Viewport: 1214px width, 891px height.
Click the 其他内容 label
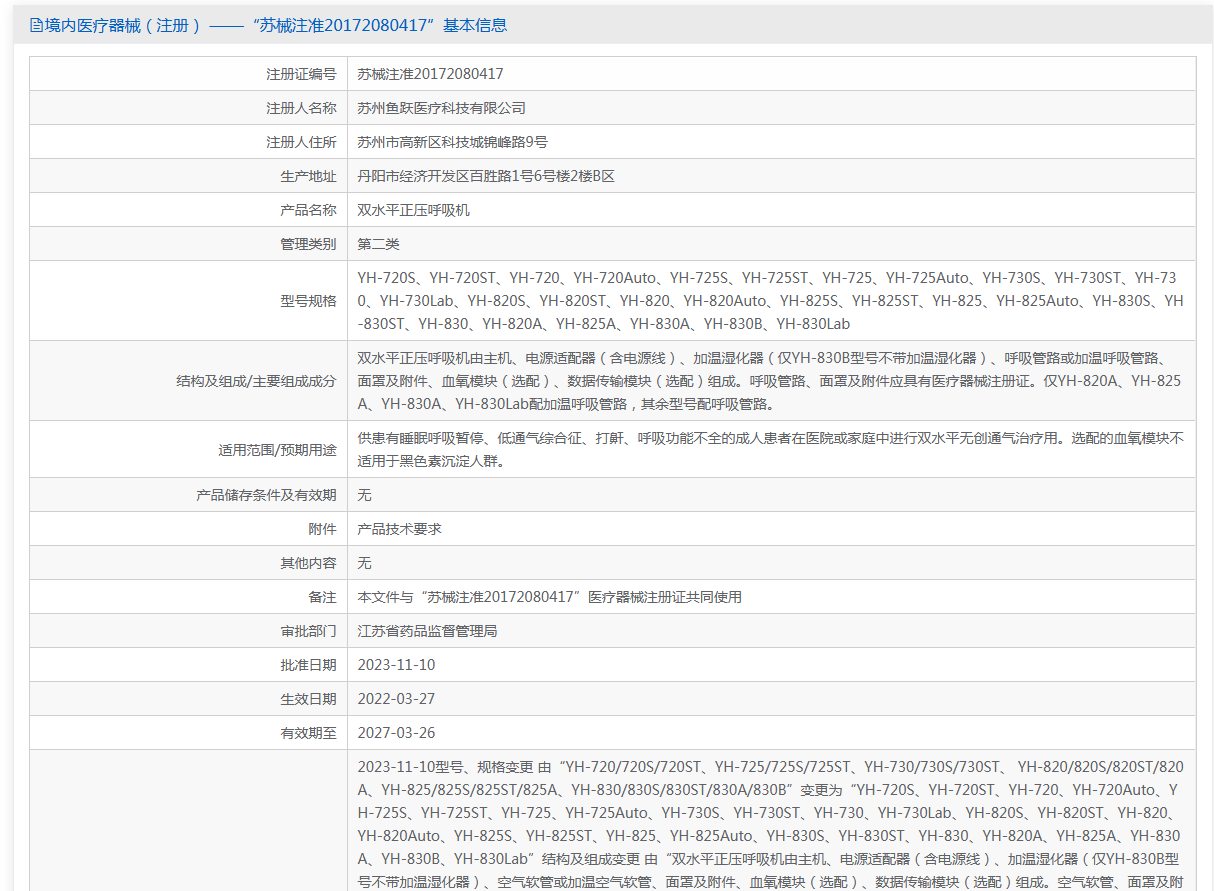click(308, 563)
